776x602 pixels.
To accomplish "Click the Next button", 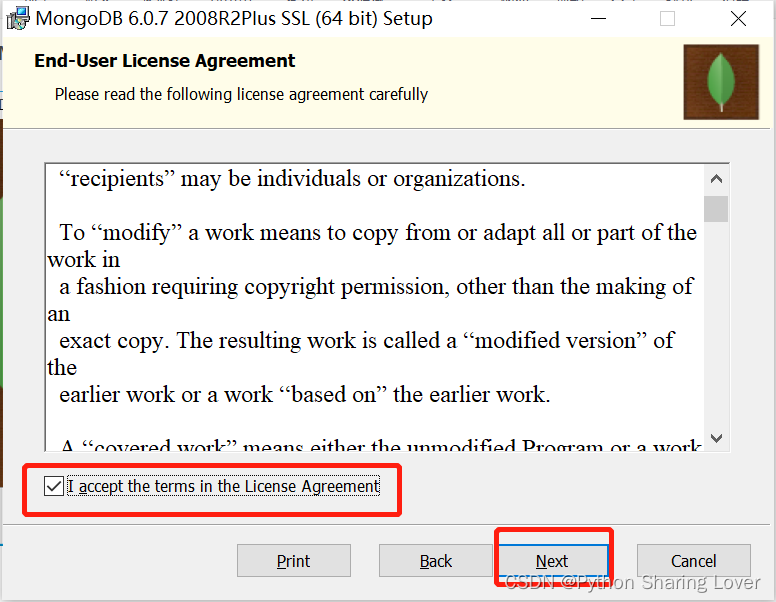I will tap(552, 561).
